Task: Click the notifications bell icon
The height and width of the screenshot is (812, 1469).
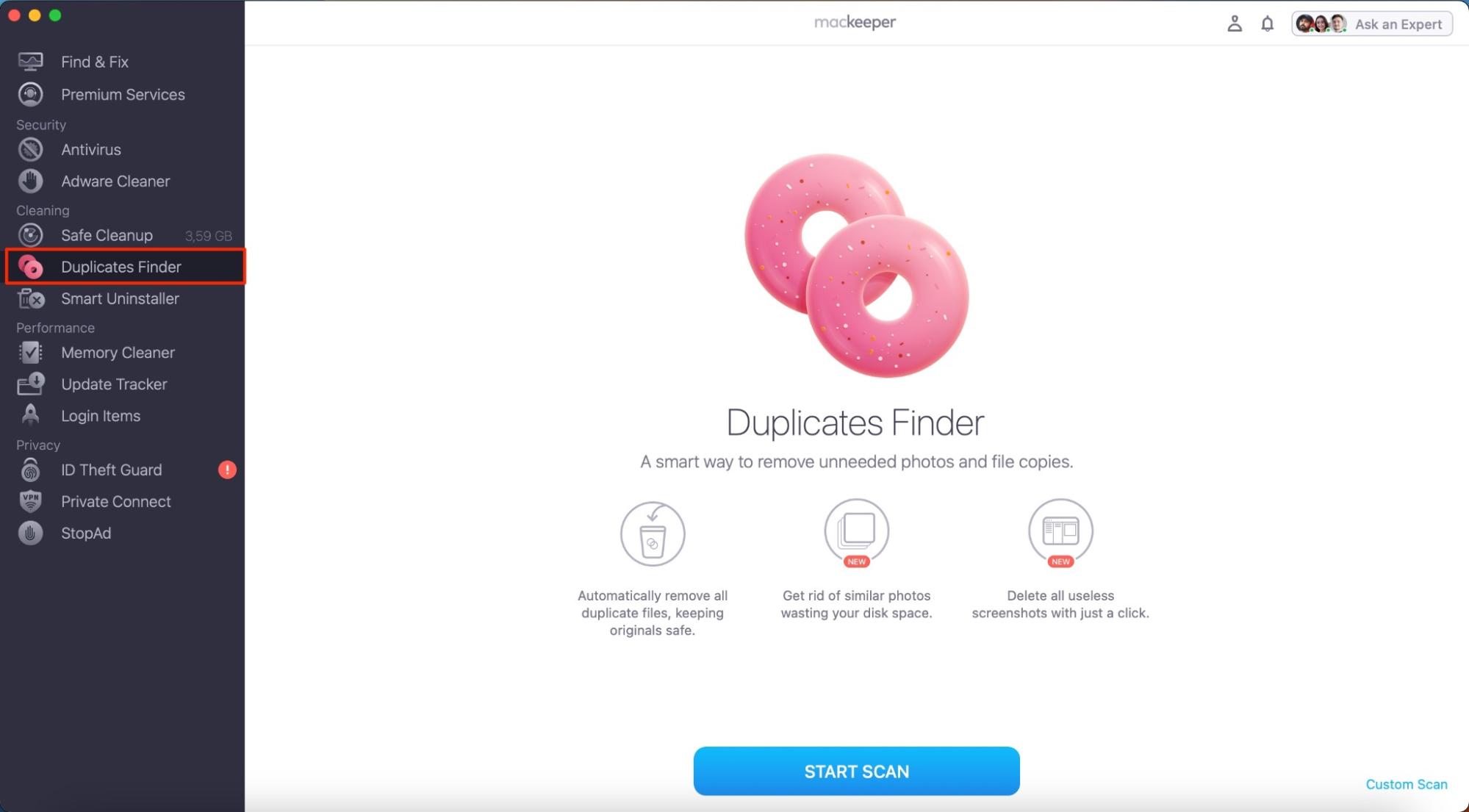Action: pos(1267,24)
